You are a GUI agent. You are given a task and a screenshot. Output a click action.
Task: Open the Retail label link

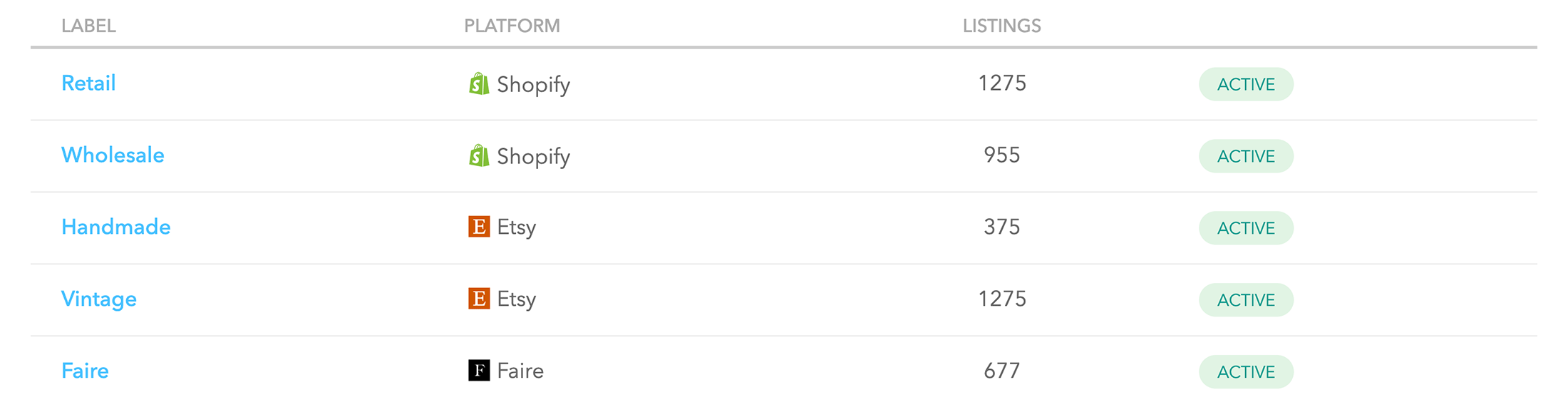click(x=88, y=83)
